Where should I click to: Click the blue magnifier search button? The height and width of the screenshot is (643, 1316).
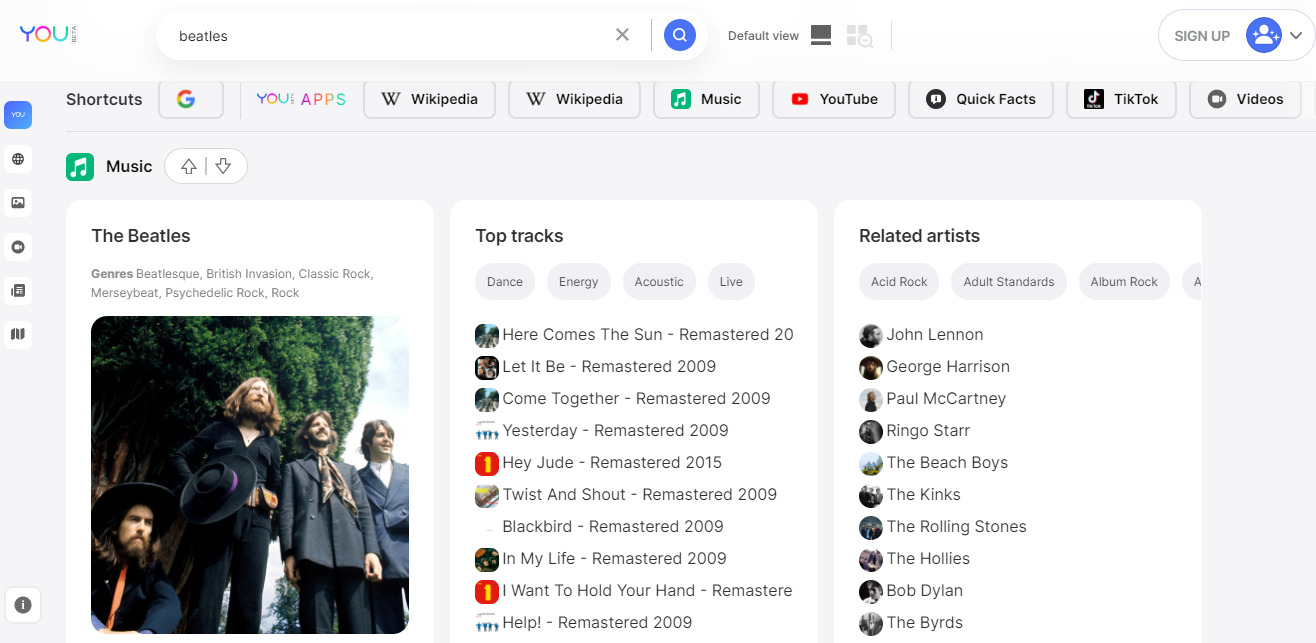click(x=680, y=36)
